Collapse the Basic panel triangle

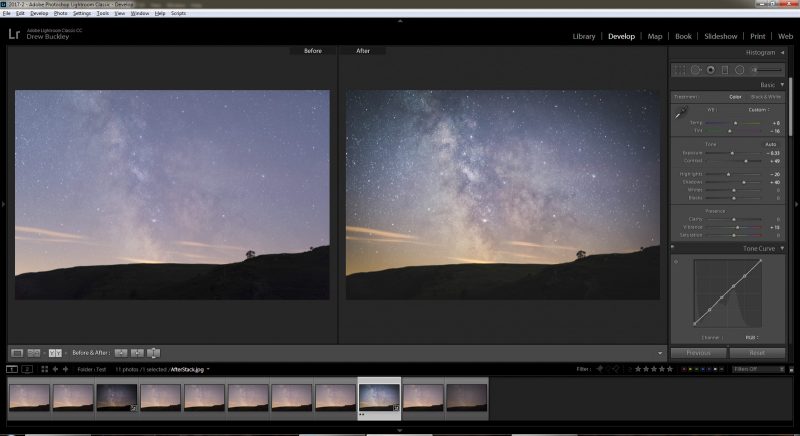[x=782, y=85]
